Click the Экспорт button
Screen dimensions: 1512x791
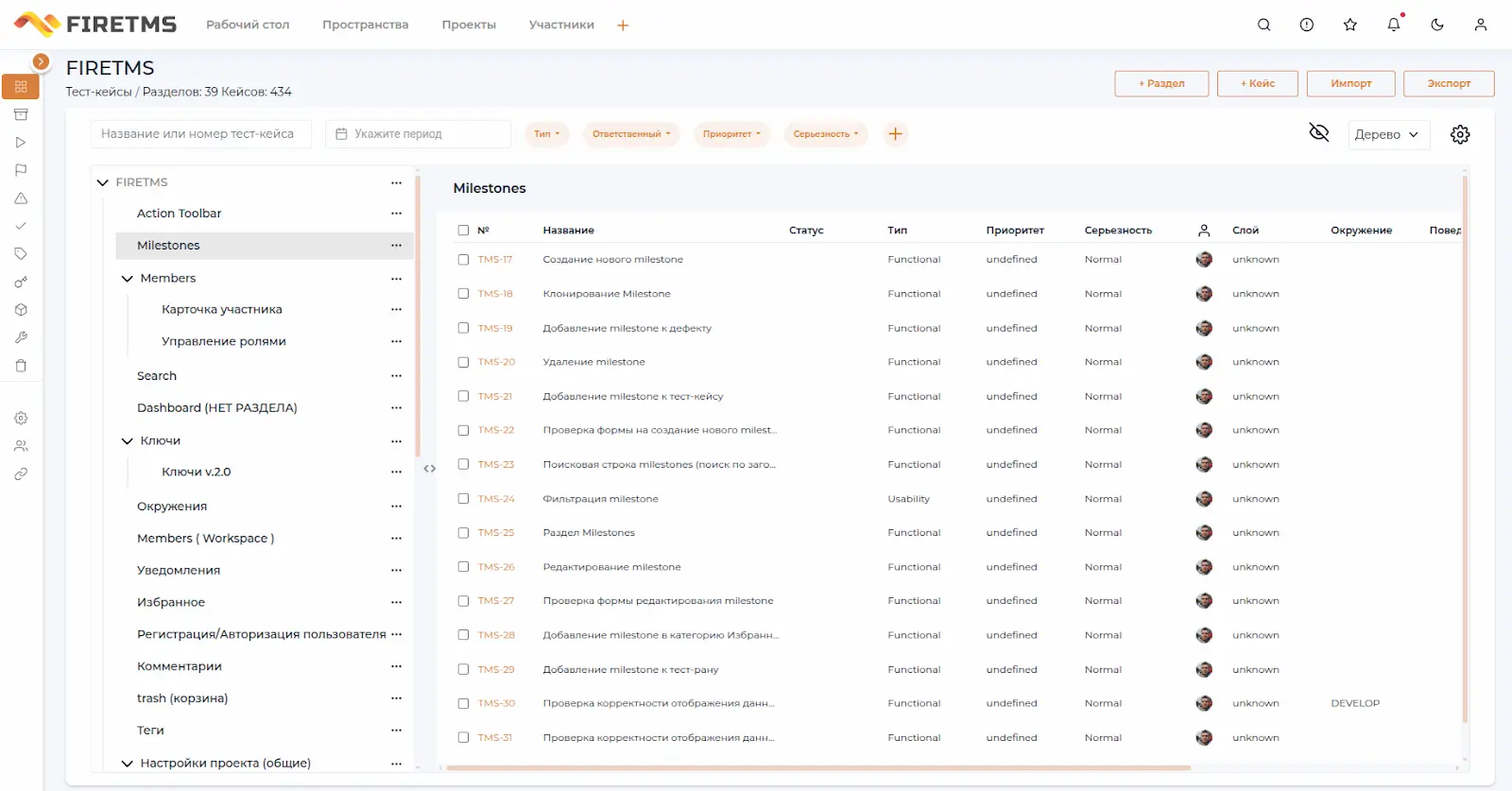click(x=1449, y=83)
